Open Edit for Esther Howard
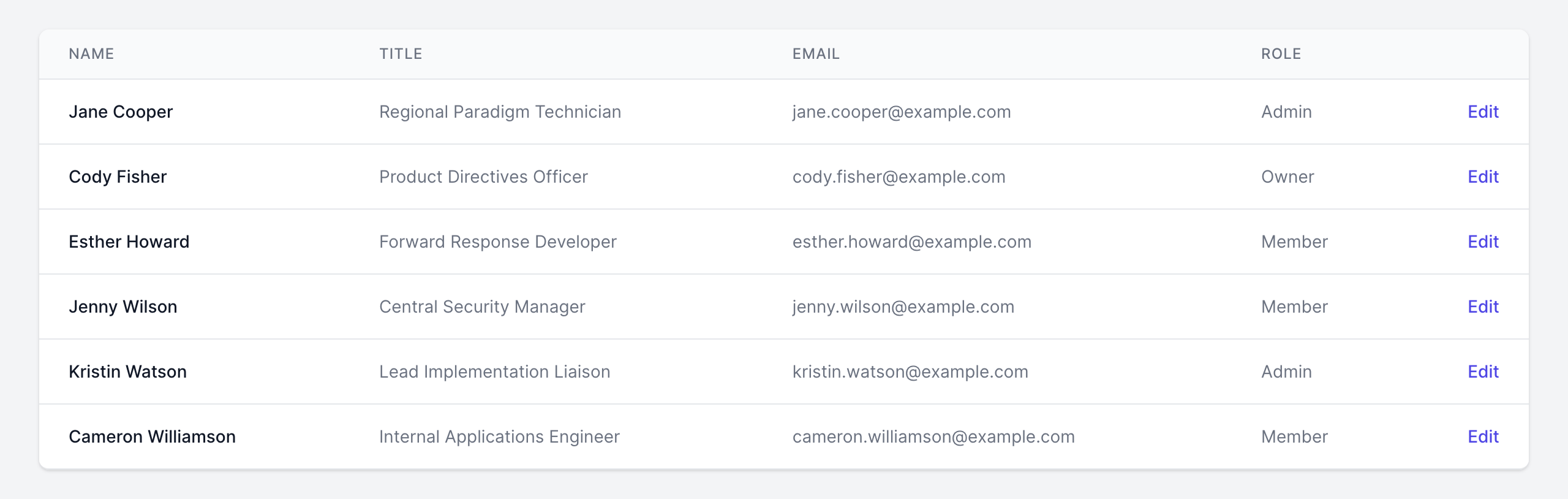 click(x=1482, y=242)
